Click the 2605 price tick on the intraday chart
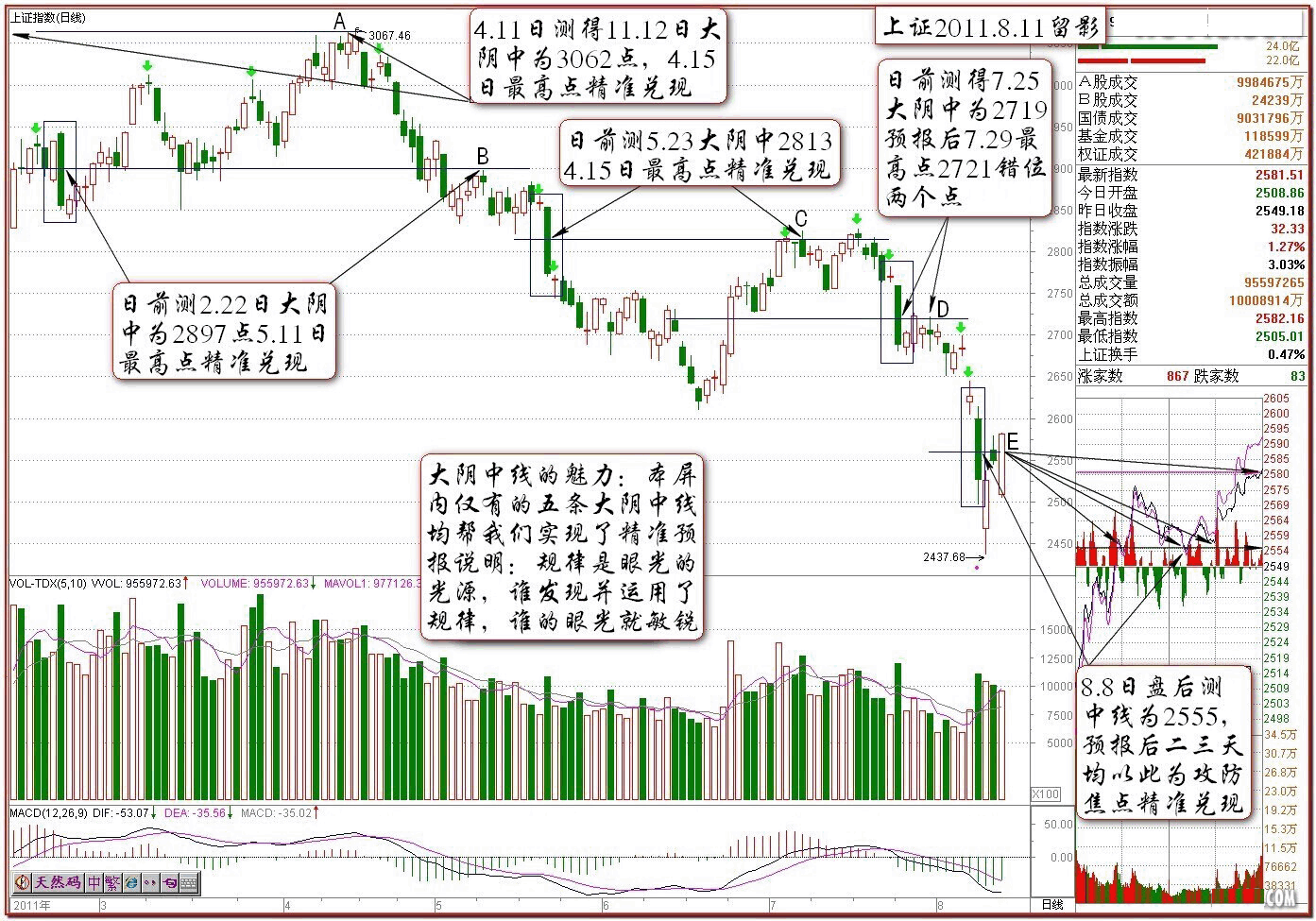The height and width of the screenshot is (921, 1316). click(x=1276, y=399)
